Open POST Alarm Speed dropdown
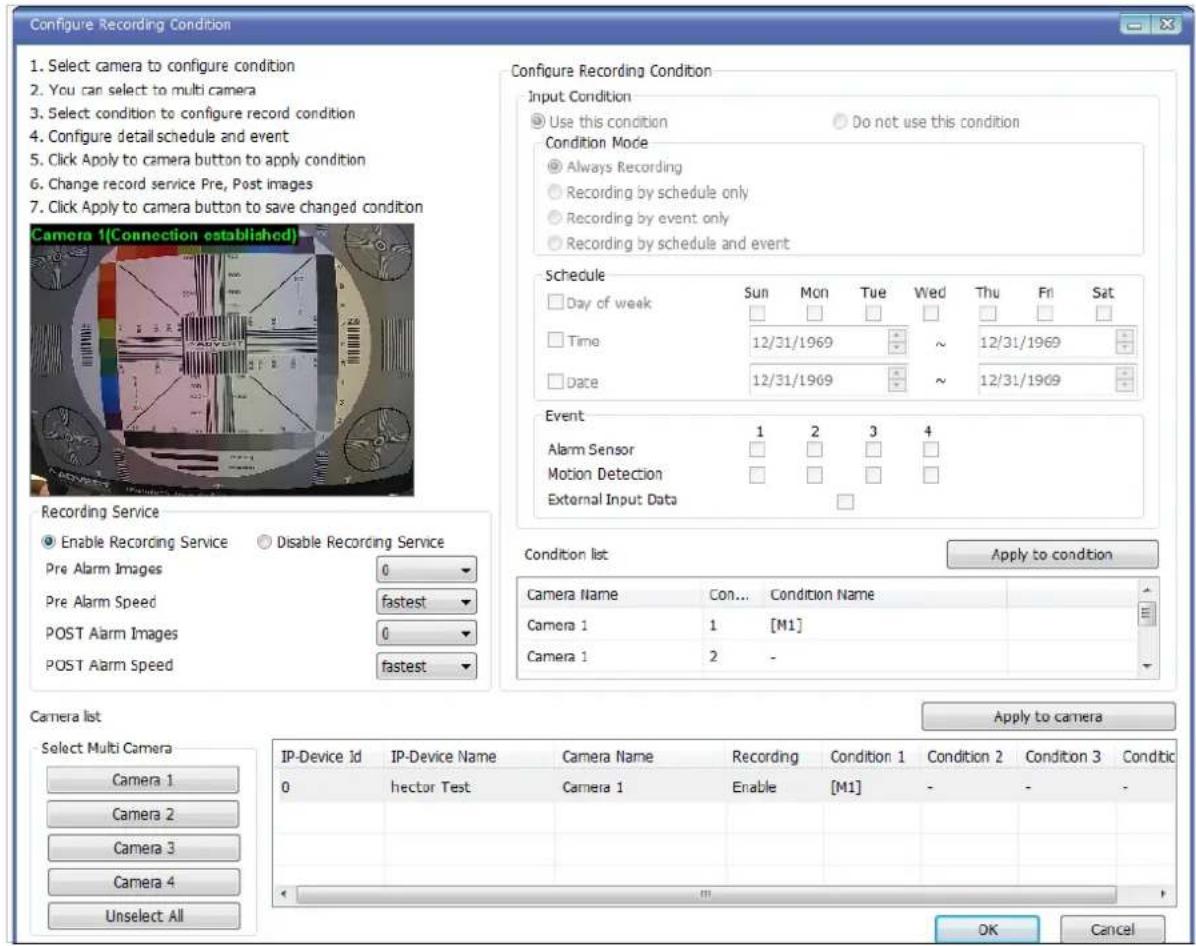 point(426,666)
